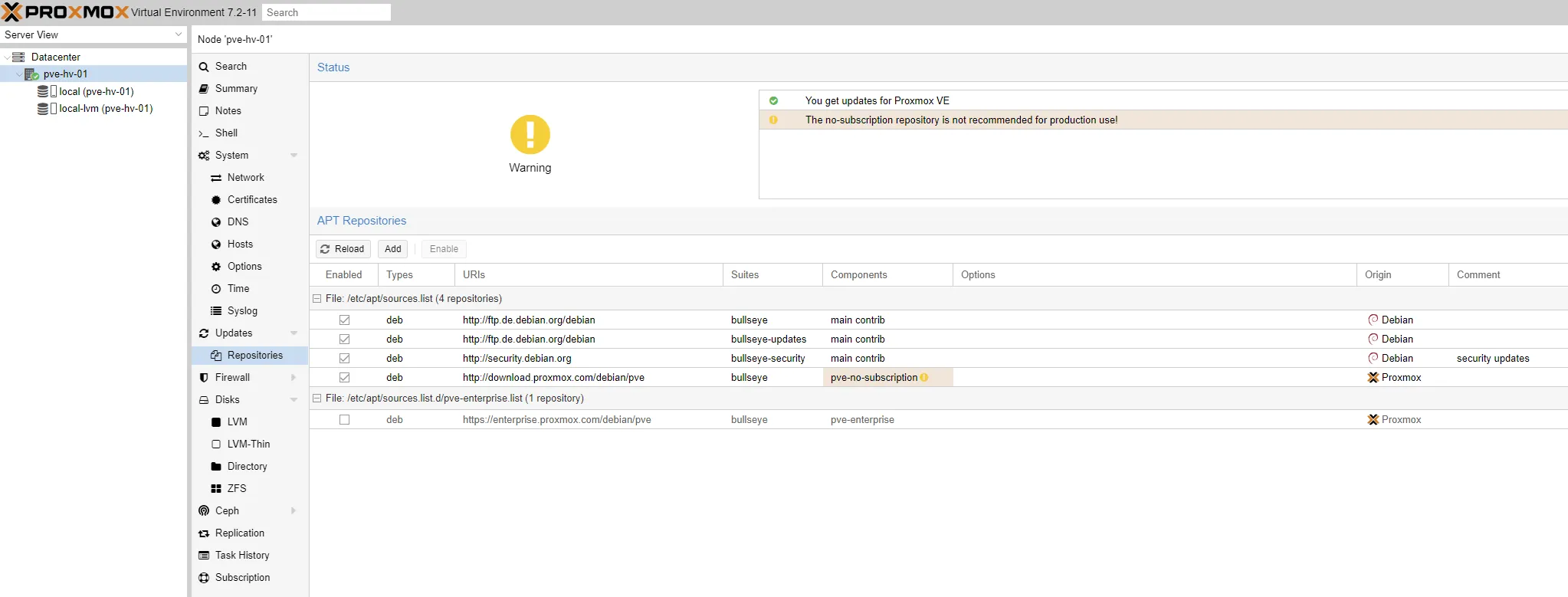This screenshot has width=1568, height=597.
Task: Click the Summary book icon
Action: [x=204, y=89]
